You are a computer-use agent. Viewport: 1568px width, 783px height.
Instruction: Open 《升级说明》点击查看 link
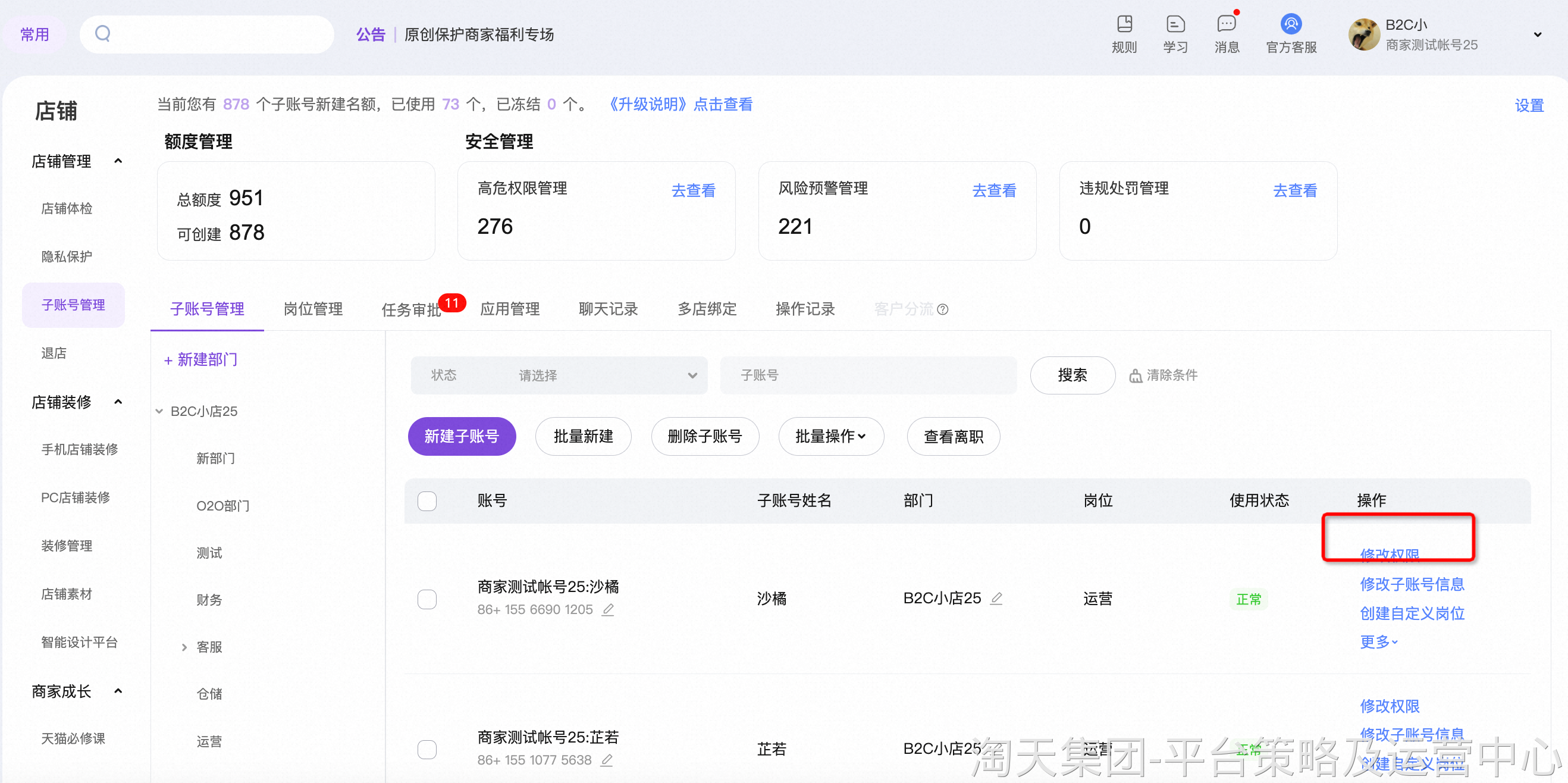click(x=680, y=104)
